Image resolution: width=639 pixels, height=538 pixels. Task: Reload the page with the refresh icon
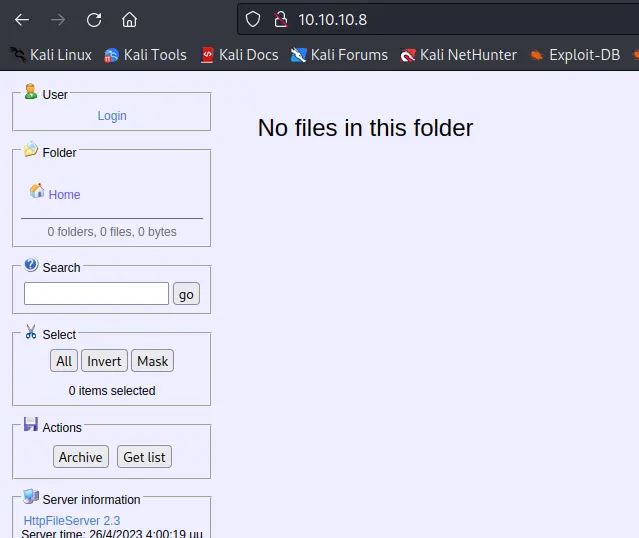[x=94, y=20]
